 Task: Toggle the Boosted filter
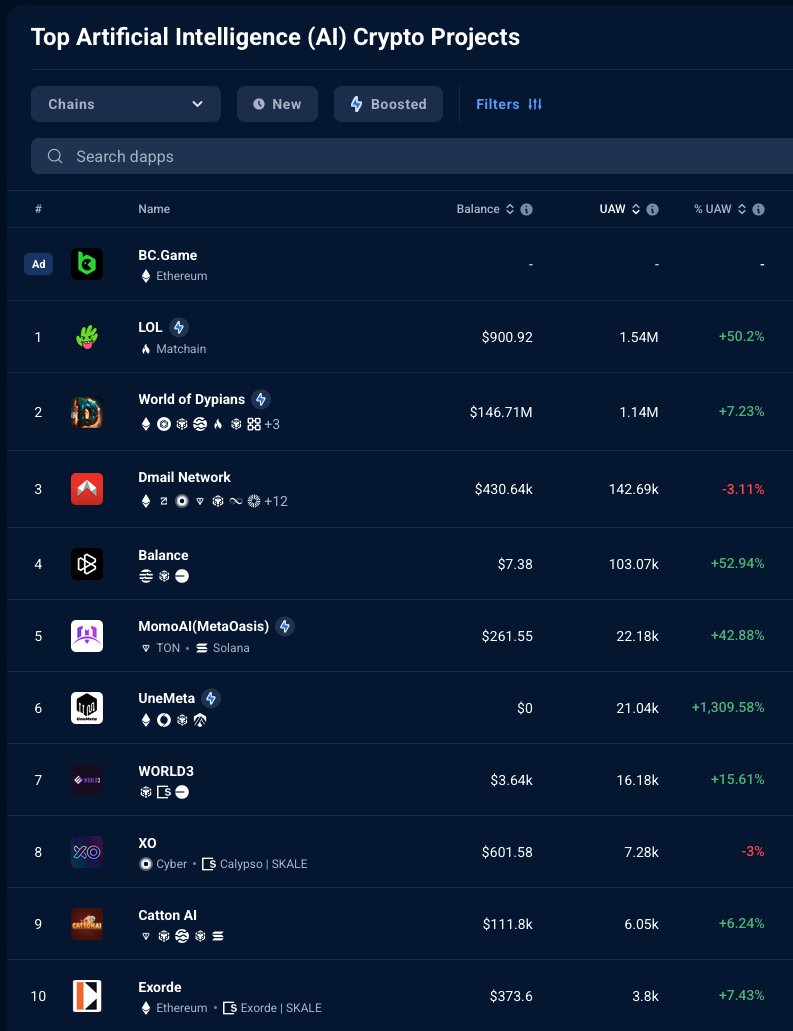pos(389,104)
